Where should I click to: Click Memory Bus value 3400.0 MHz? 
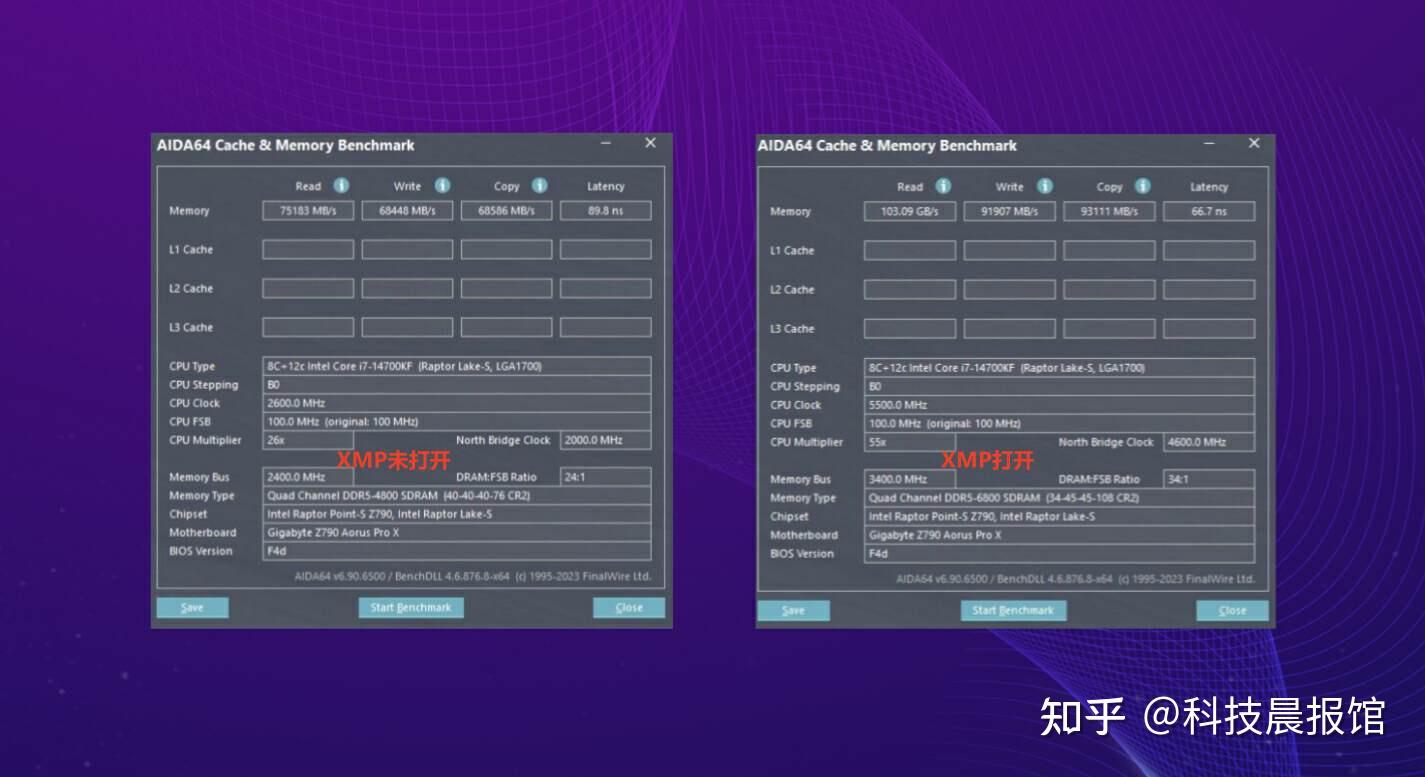[910, 479]
